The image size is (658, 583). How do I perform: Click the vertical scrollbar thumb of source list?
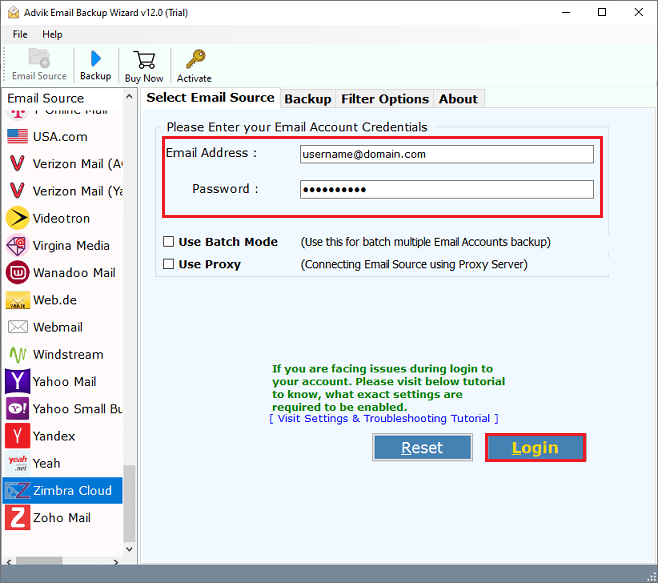129,503
